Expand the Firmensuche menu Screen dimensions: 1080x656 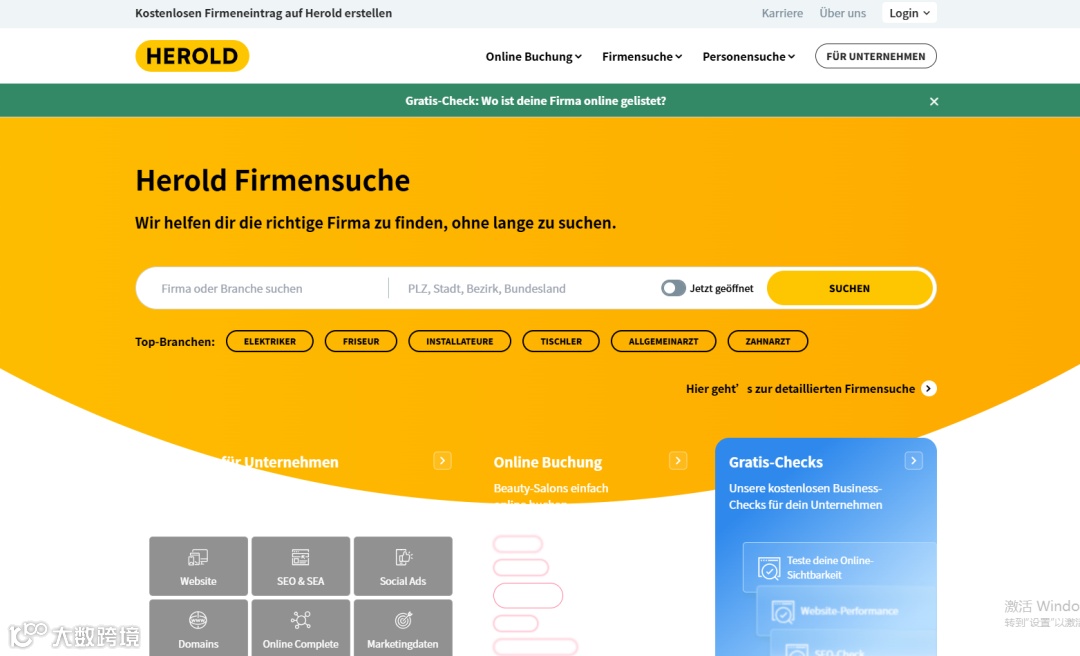(x=642, y=57)
